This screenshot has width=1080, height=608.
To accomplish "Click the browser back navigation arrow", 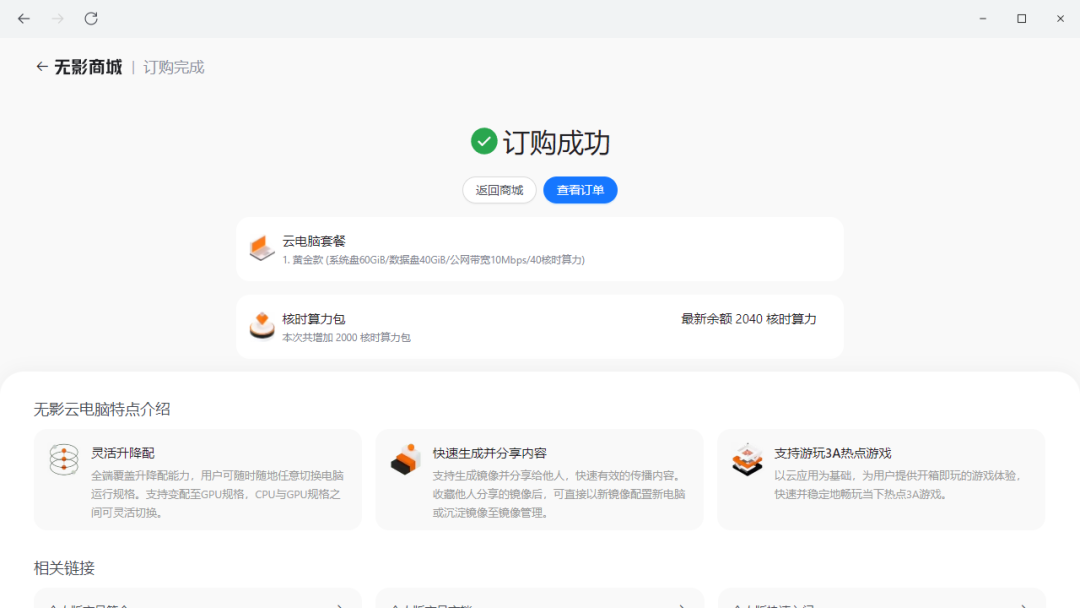I will (24, 18).
